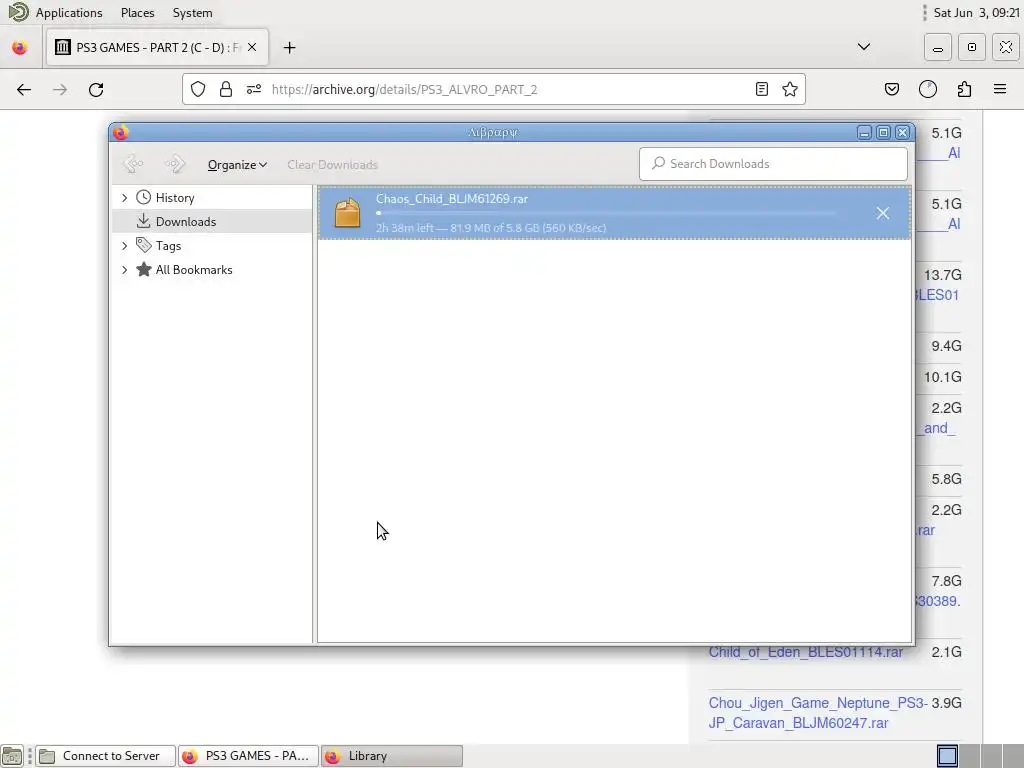Select Chaos_Child_BLJM61269.rar file name
This screenshot has height=768, width=1024.
(452, 199)
